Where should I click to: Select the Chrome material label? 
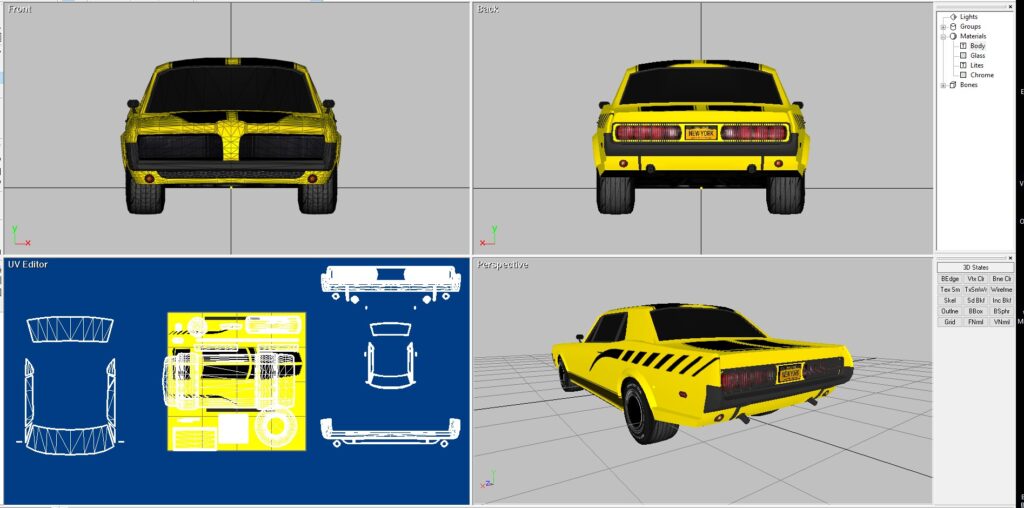(x=982, y=76)
